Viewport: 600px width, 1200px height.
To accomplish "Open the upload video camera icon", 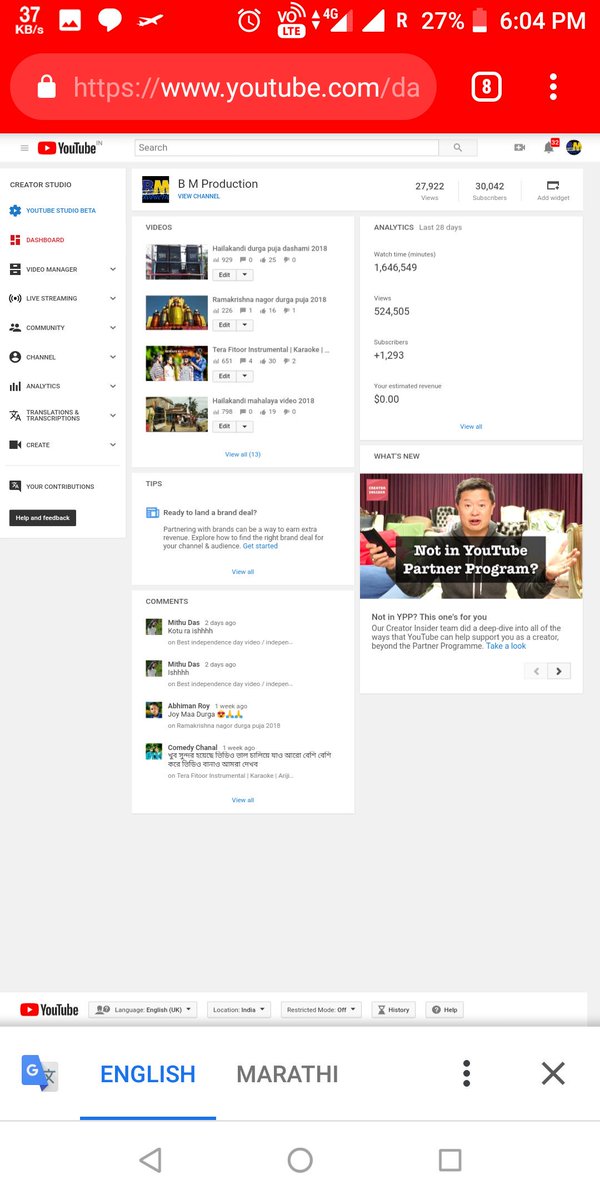I will [x=520, y=148].
